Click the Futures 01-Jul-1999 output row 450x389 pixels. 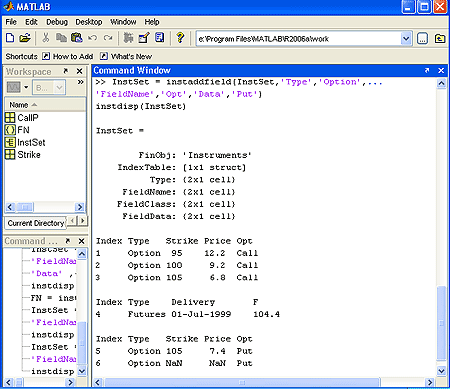pos(188,314)
